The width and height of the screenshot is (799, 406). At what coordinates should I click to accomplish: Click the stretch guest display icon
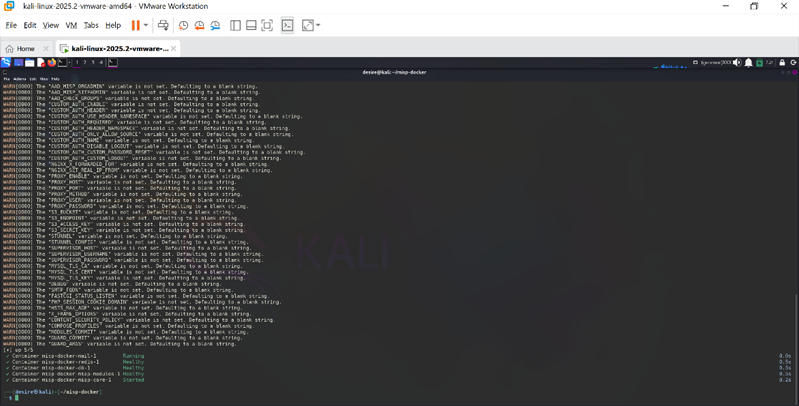tap(308, 25)
